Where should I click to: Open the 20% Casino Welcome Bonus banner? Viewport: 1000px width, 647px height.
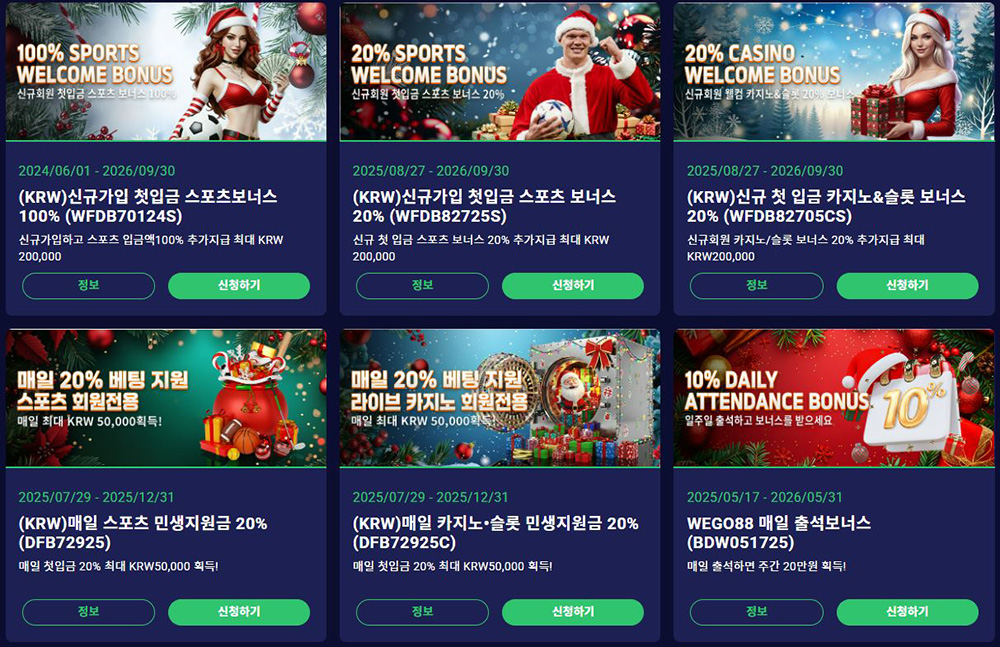pos(834,71)
